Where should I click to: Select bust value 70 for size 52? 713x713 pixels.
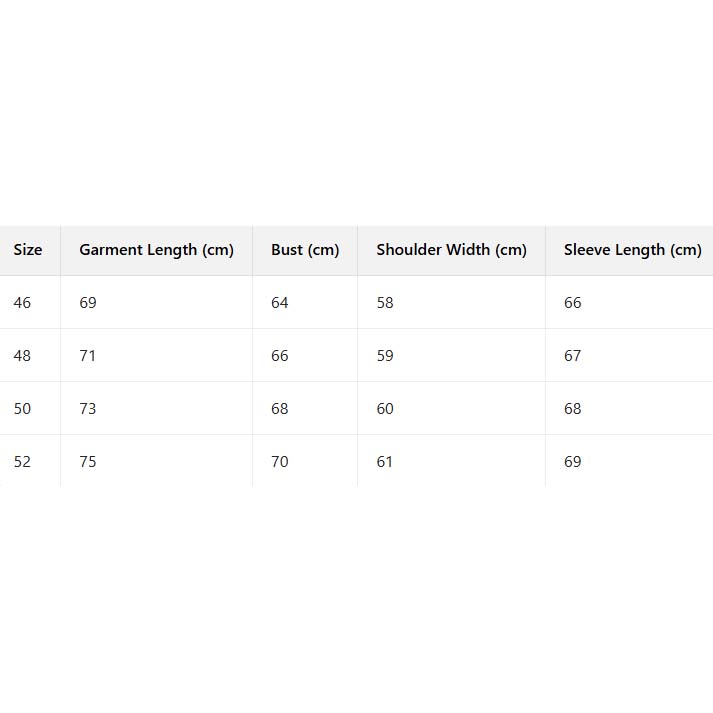pos(280,462)
